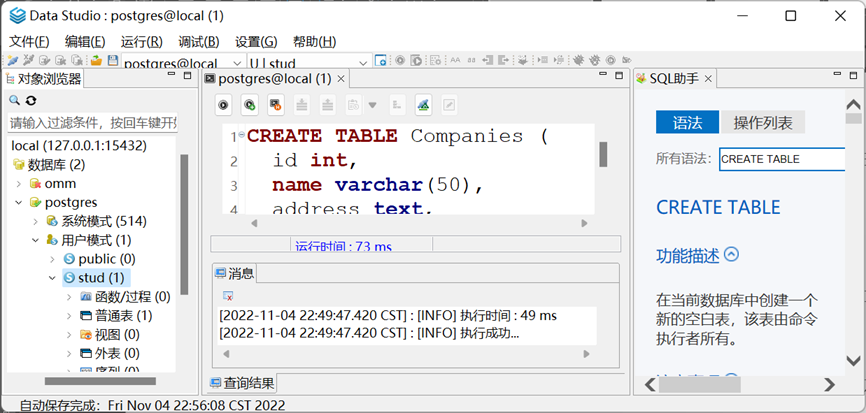The height and width of the screenshot is (413, 866).
Task: Close the postgres@local (1) terminal tab
Action: pos(341,79)
